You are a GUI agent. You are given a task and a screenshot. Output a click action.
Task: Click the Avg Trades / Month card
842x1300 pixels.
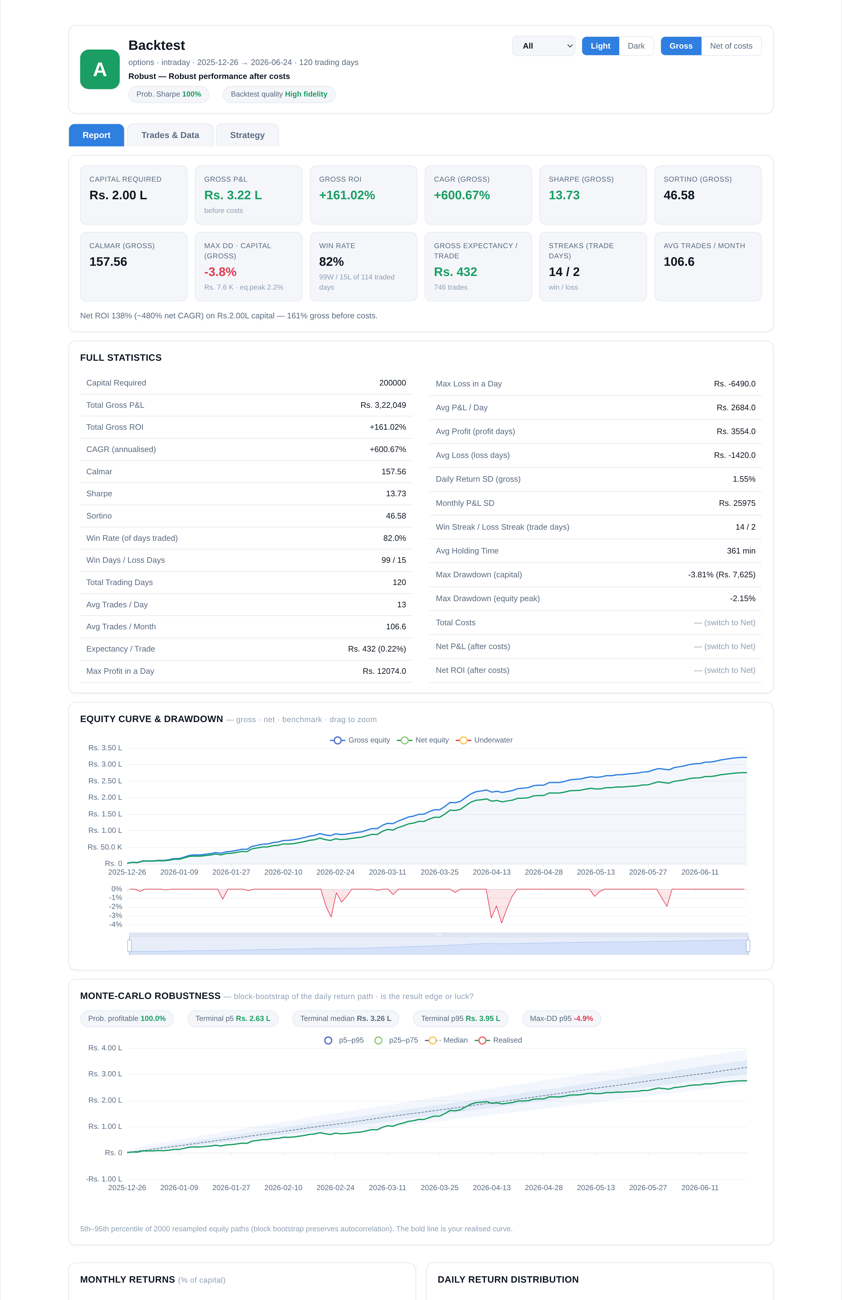pos(708,267)
